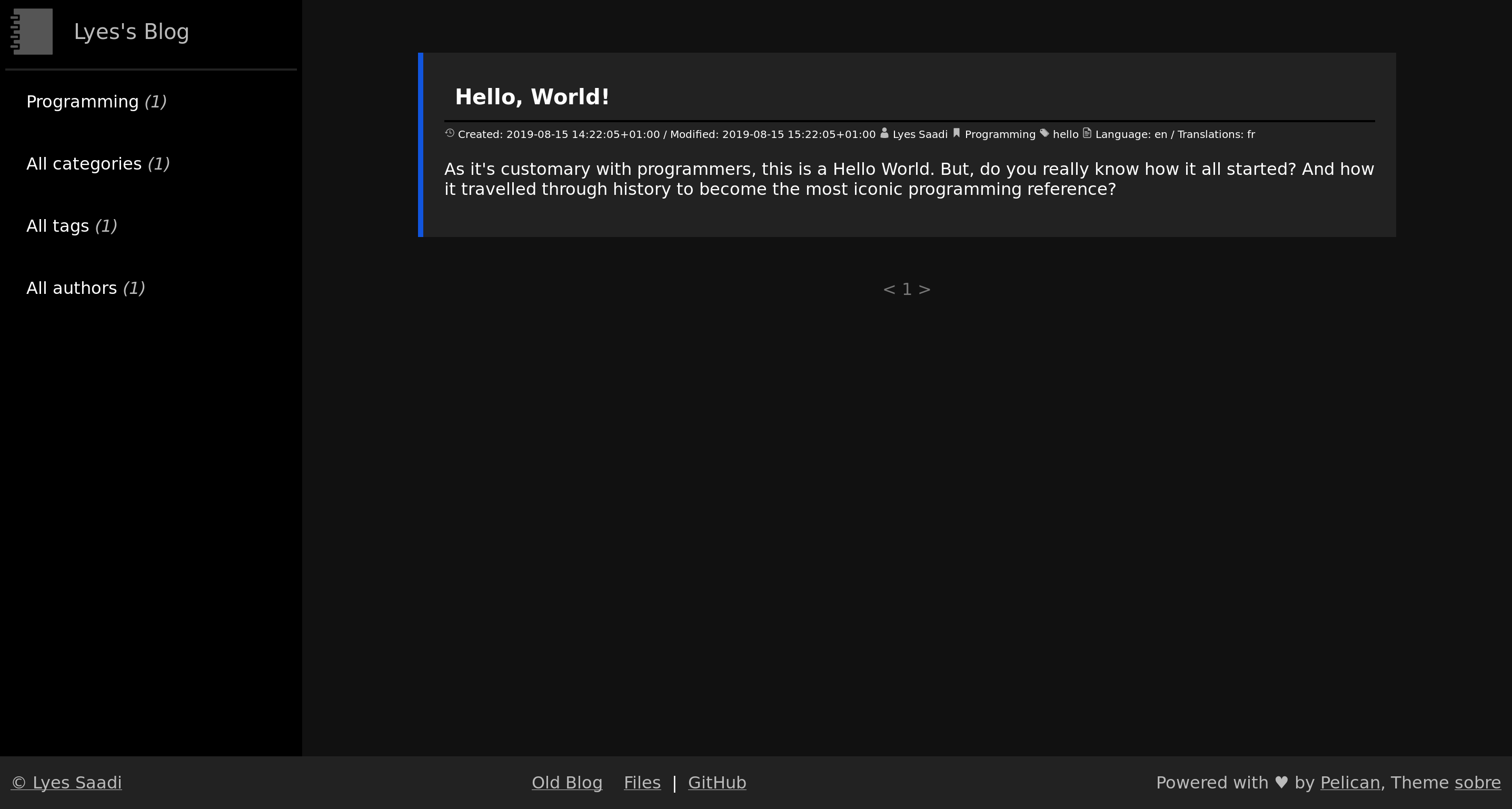Image resolution: width=1512 pixels, height=809 pixels.
Task: Click the tag icon before hello
Action: tap(1044, 133)
